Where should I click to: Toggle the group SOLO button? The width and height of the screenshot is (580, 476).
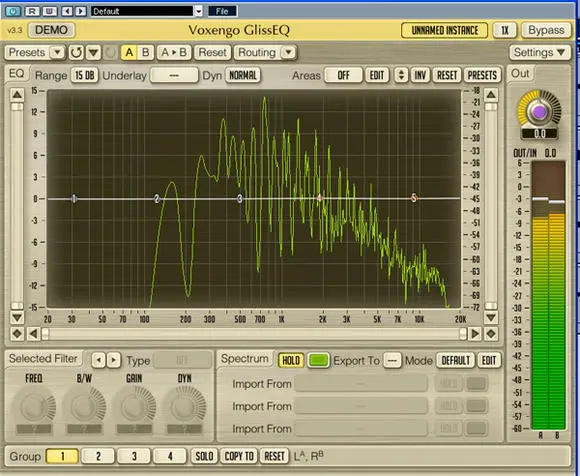pyautogui.click(x=204, y=456)
